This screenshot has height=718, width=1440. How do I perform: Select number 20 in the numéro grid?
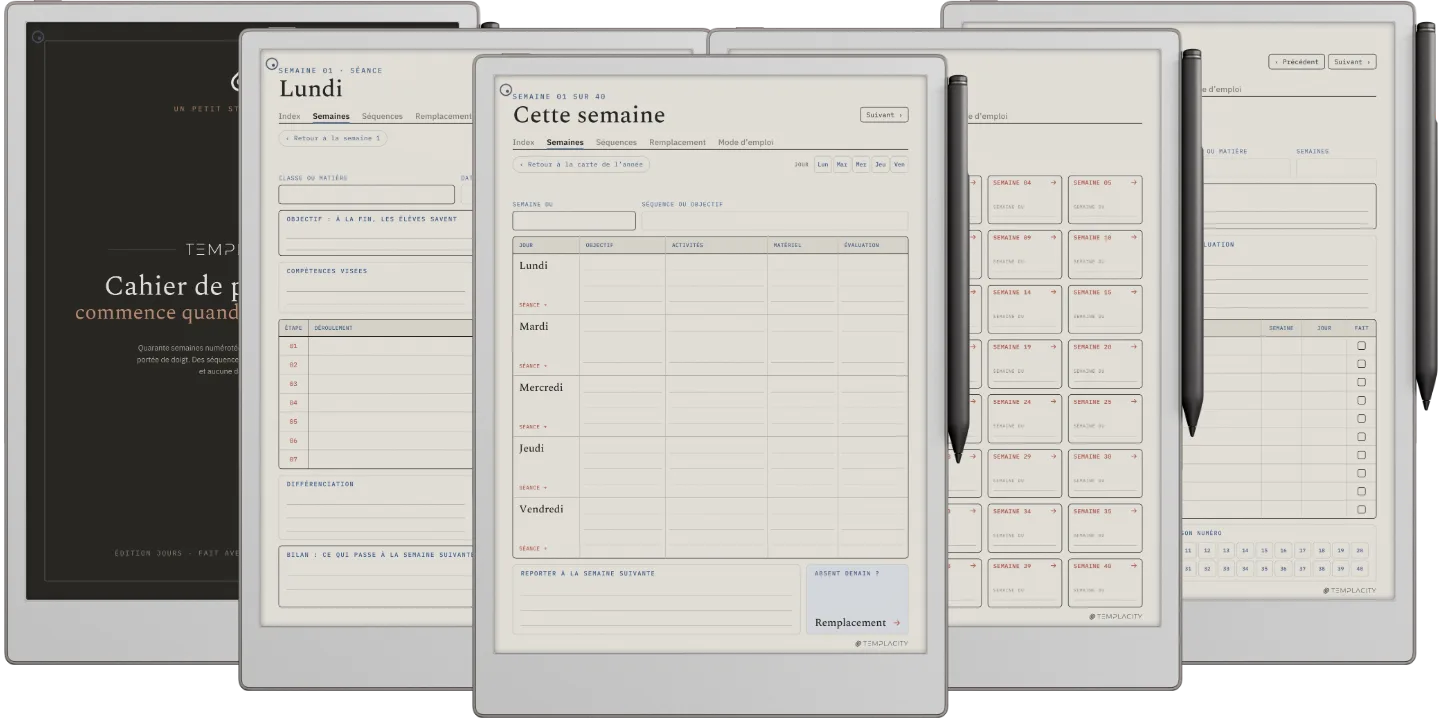point(1359,550)
